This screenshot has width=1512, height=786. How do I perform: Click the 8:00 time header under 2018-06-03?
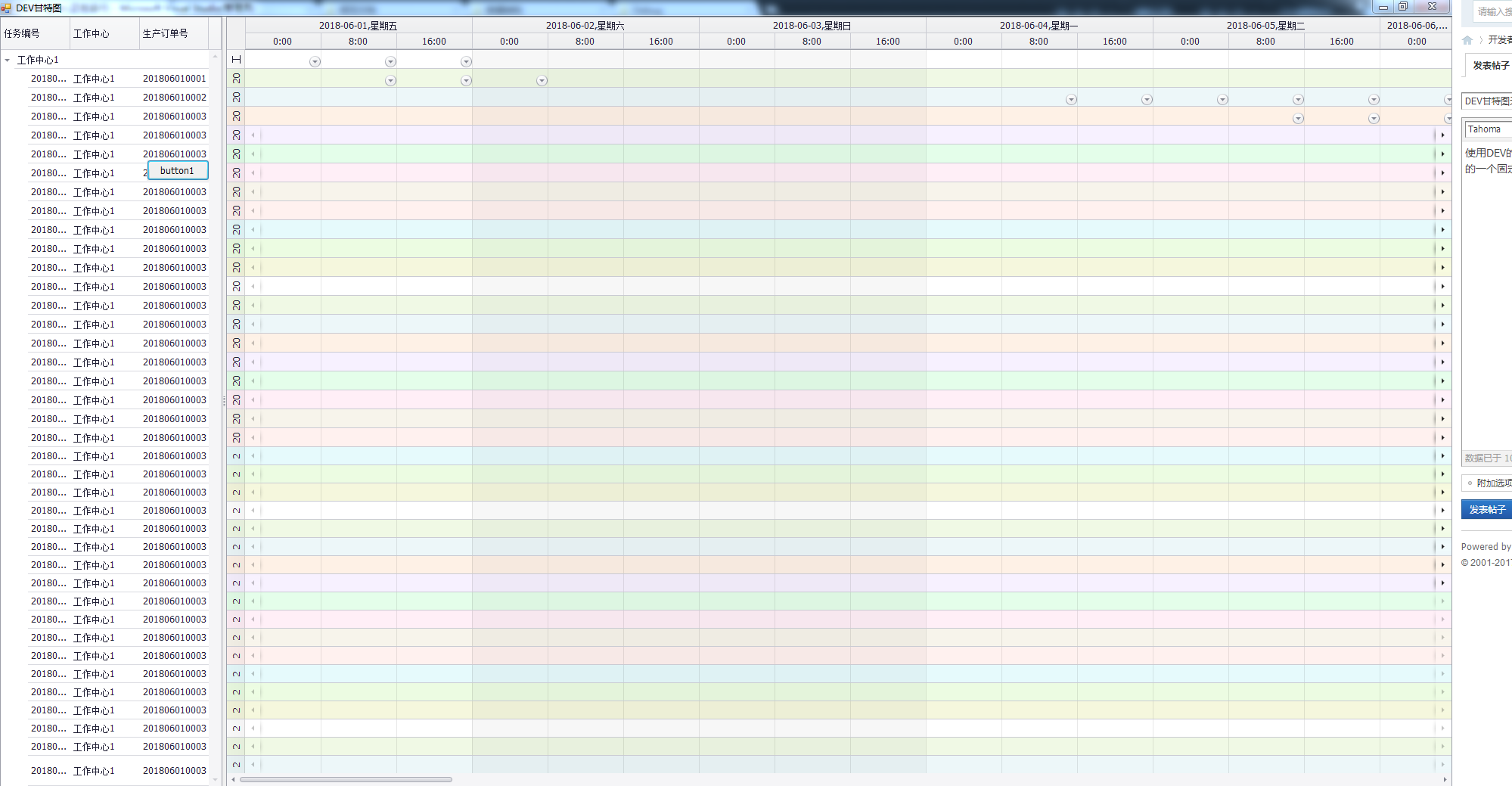point(812,42)
